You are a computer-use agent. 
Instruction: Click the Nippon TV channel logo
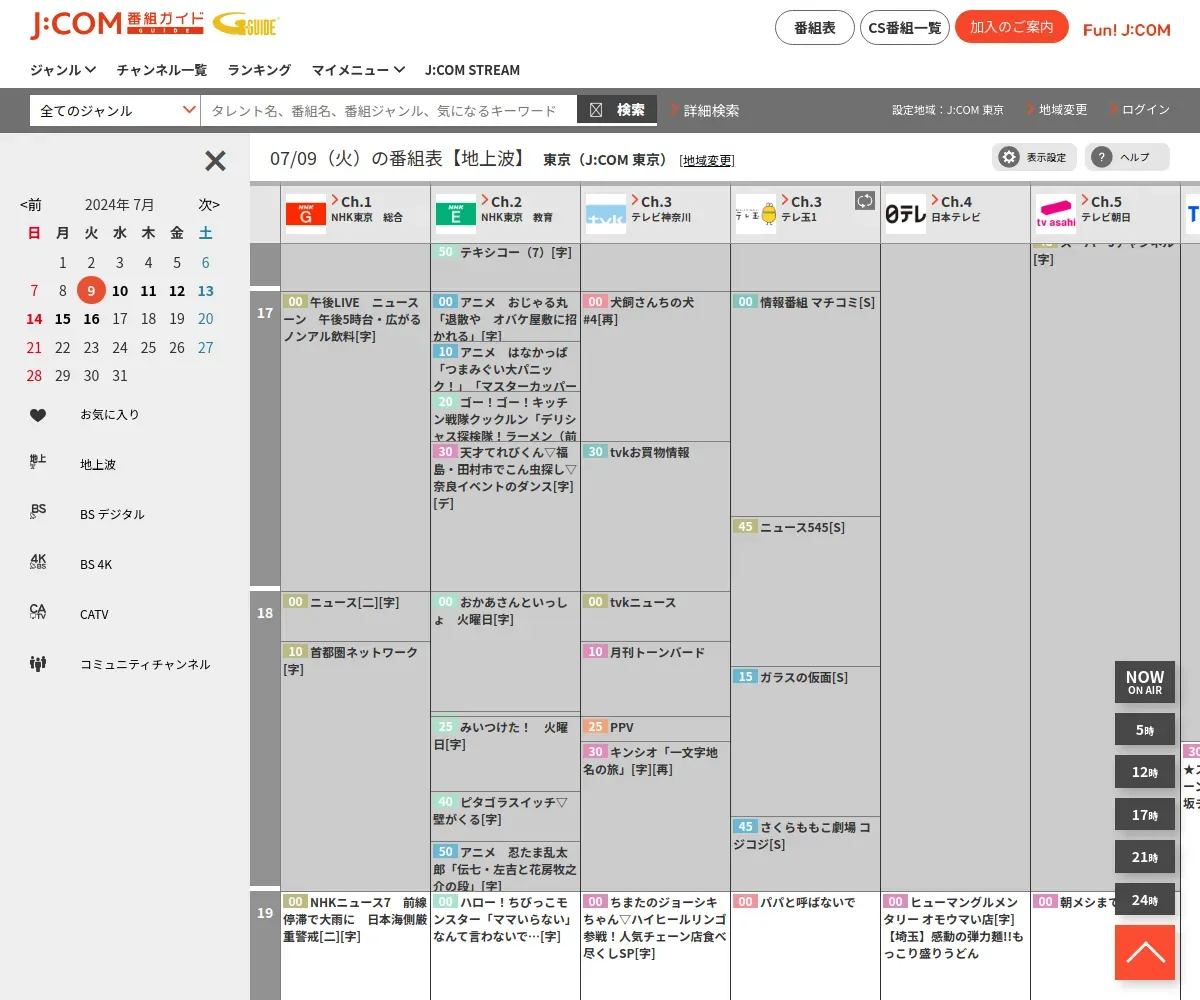906,214
